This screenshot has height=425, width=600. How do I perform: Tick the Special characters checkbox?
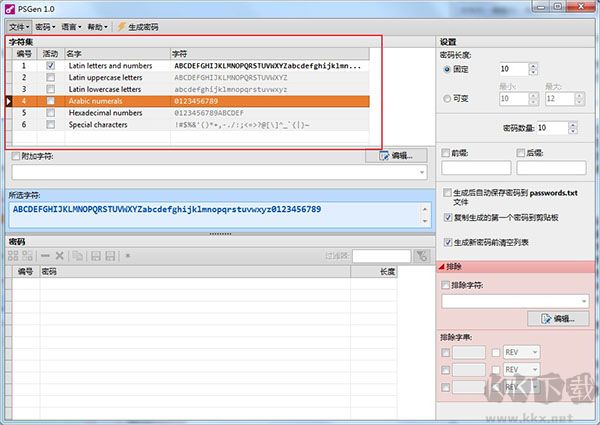[50, 124]
